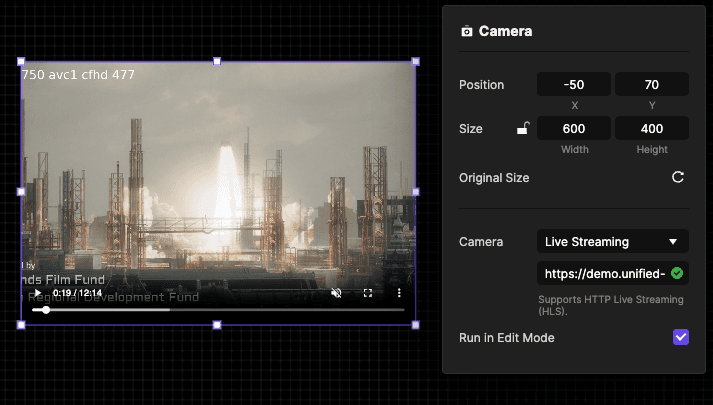Edit the Position X field

(574, 85)
